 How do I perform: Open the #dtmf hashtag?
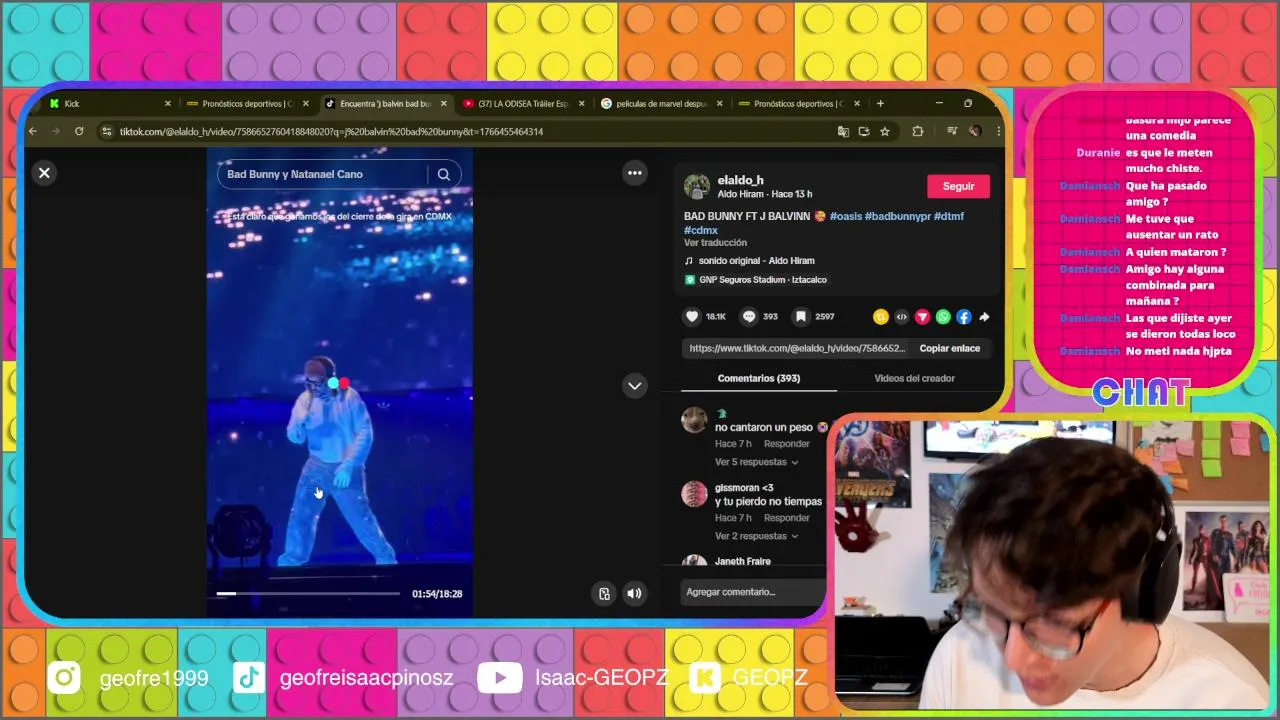tap(949, 216)
